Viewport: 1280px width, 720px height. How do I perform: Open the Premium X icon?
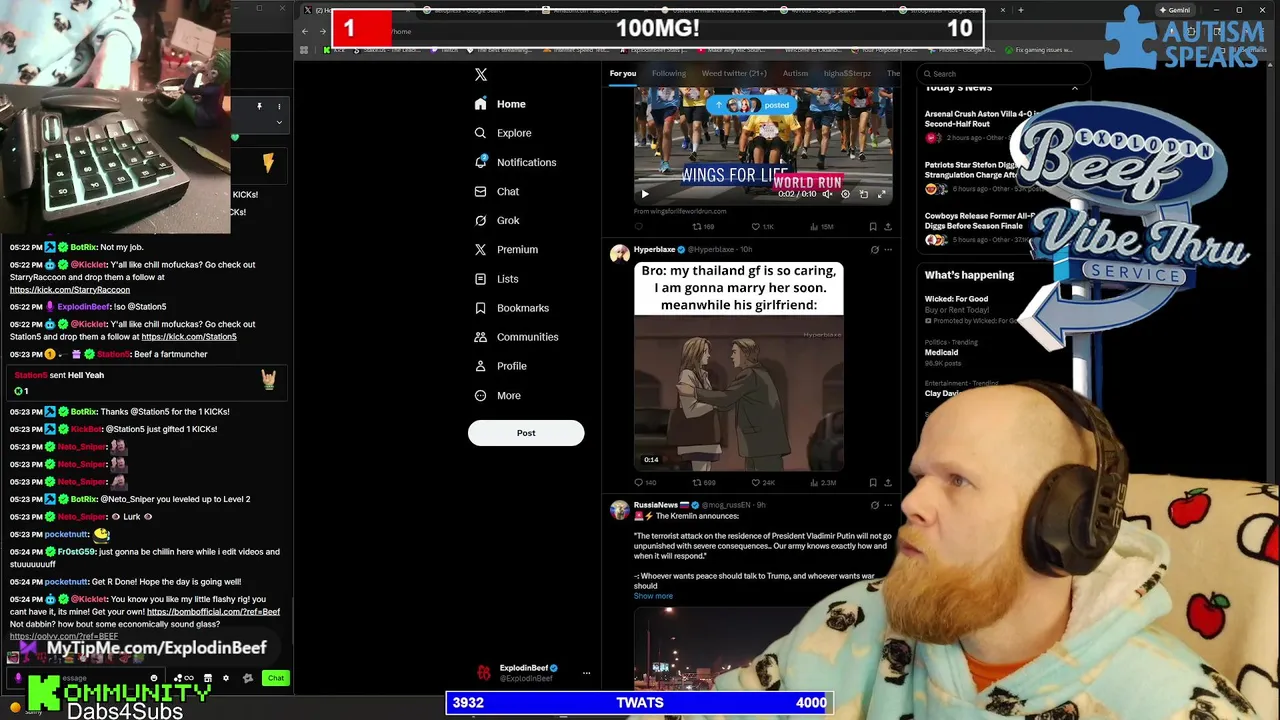(x=481, y=249)
